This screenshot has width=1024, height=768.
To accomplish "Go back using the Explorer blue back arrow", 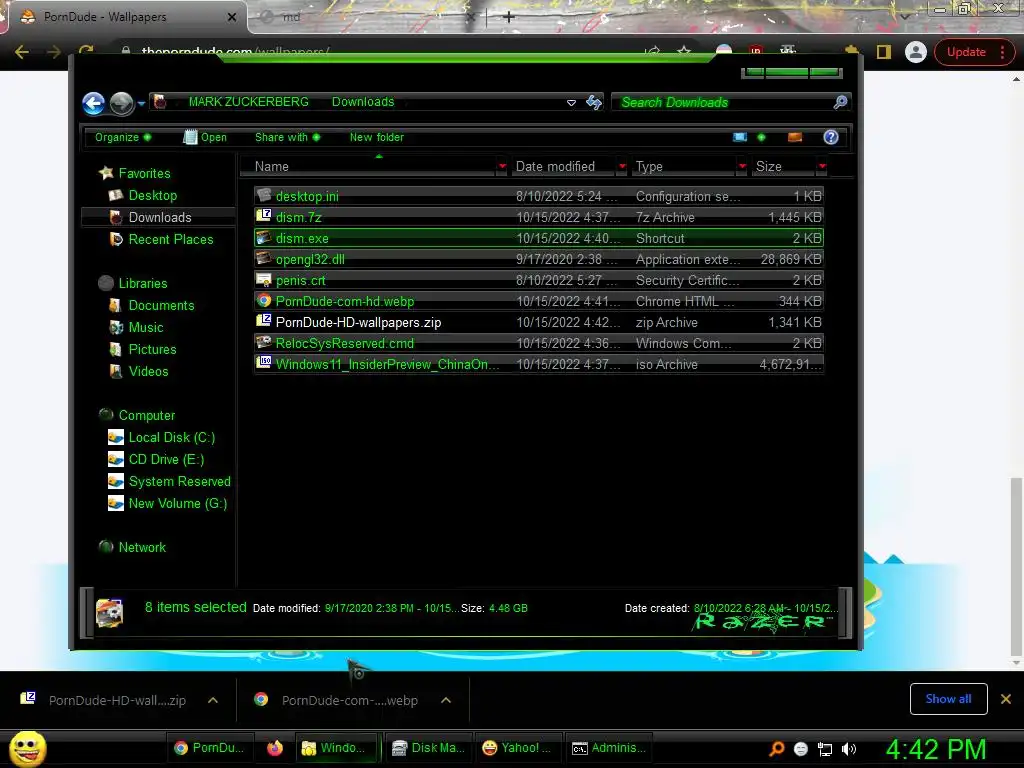I will (93, 103).
